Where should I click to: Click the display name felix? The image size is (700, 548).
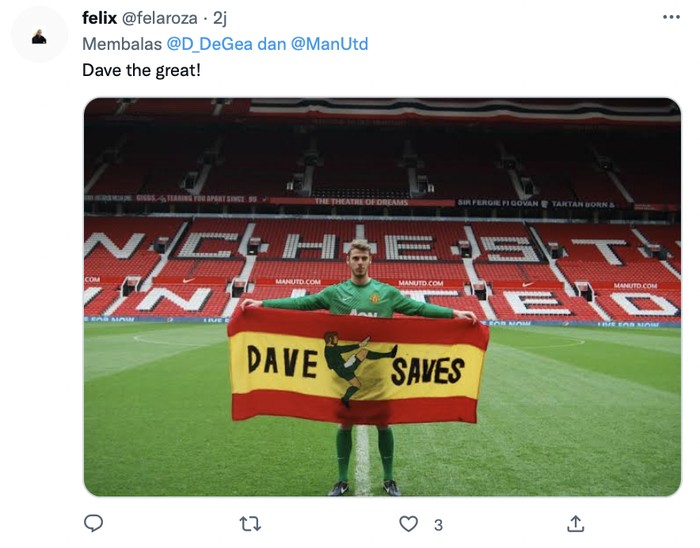[x=99, y=18]
